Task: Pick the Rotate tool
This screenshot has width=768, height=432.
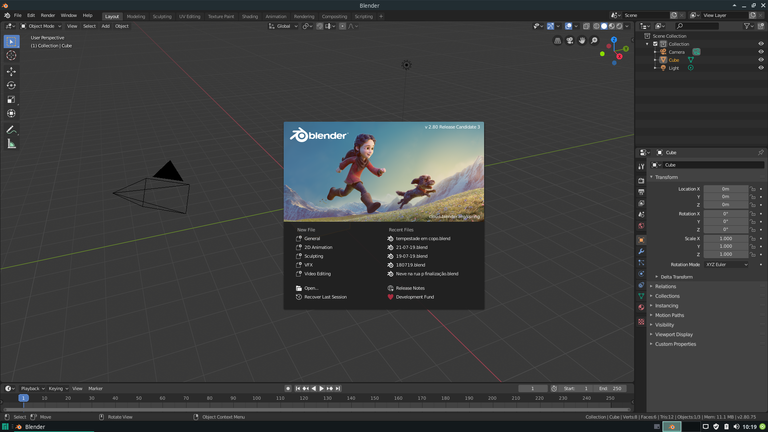Action: coord(11,85)
